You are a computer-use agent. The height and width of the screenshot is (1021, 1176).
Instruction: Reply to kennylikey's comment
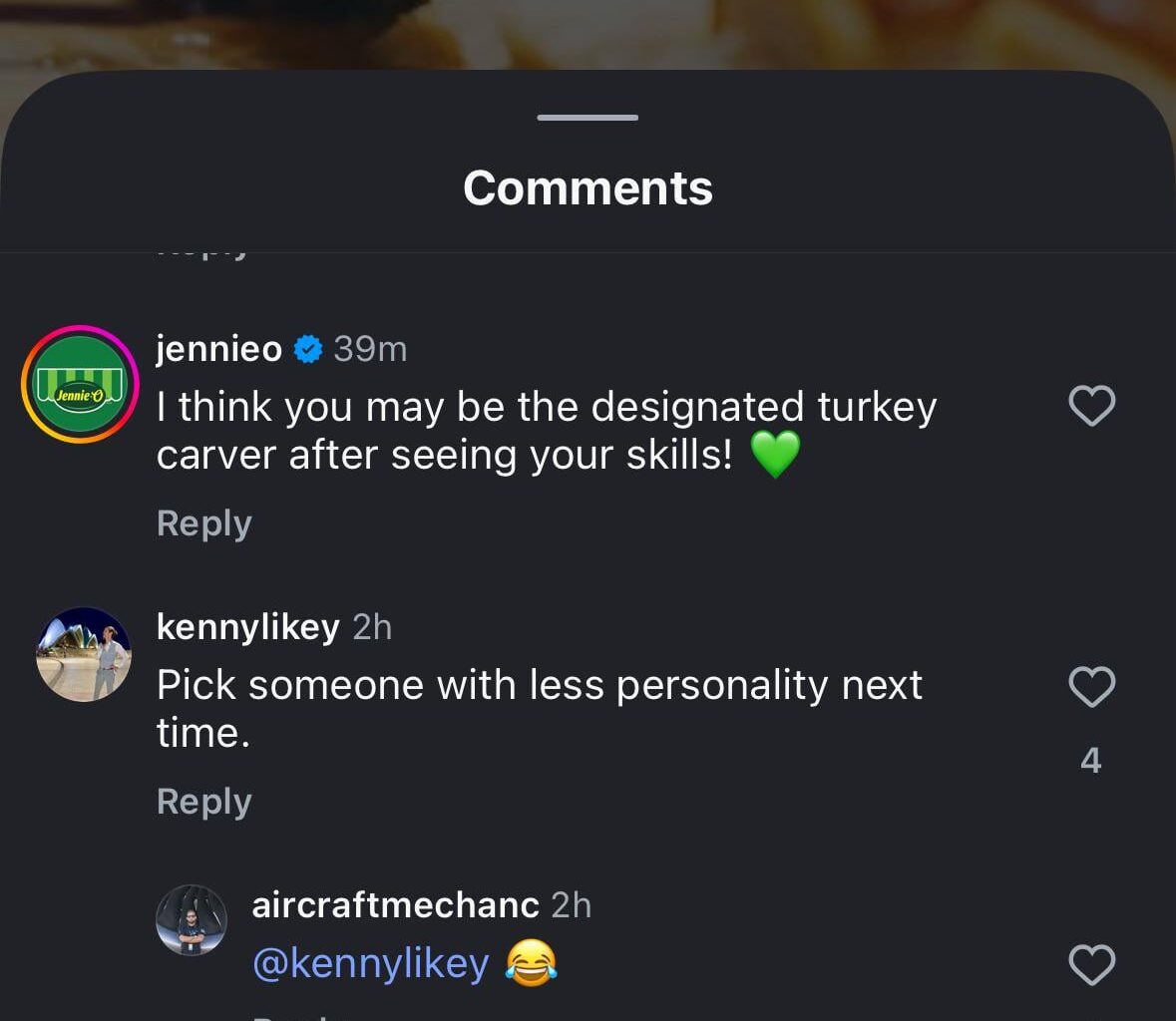tap(203, 800)
